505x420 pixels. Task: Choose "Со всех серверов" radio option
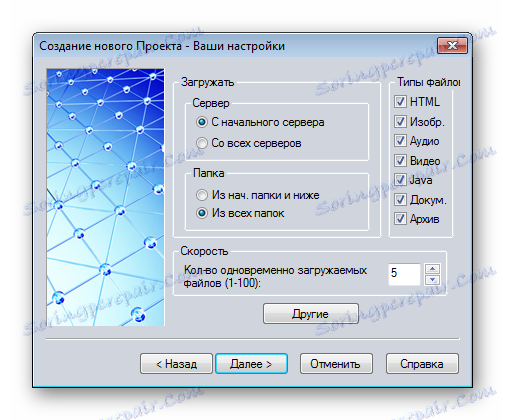[x=249, y=143]
